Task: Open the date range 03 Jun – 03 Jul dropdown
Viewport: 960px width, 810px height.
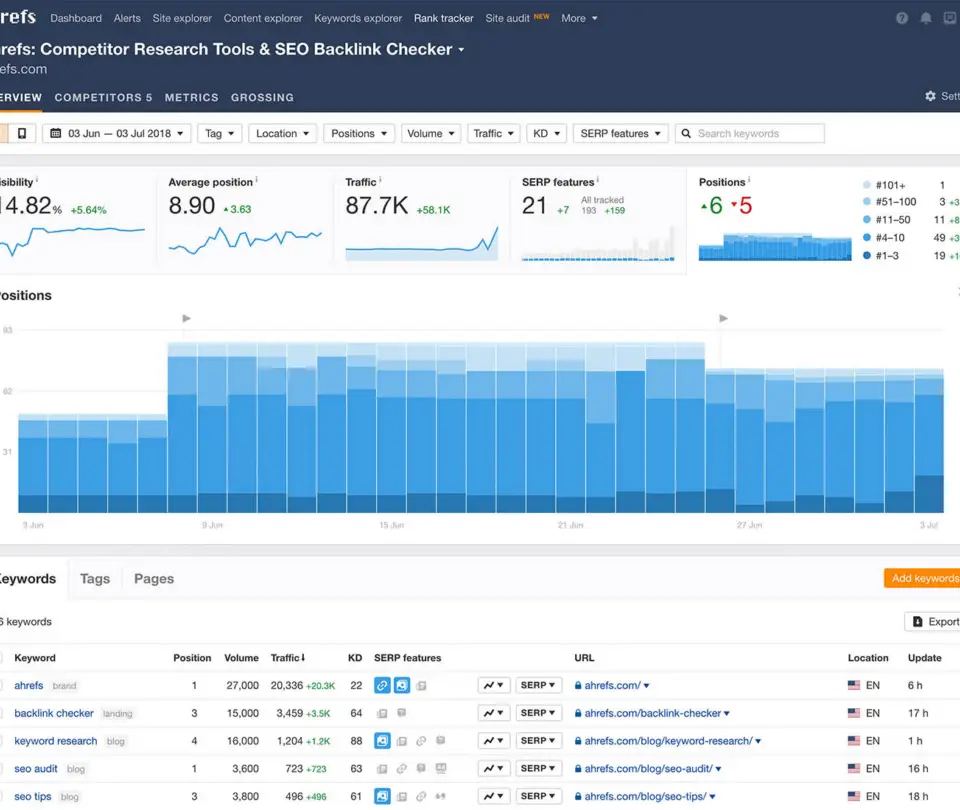Action: [116, 133]
